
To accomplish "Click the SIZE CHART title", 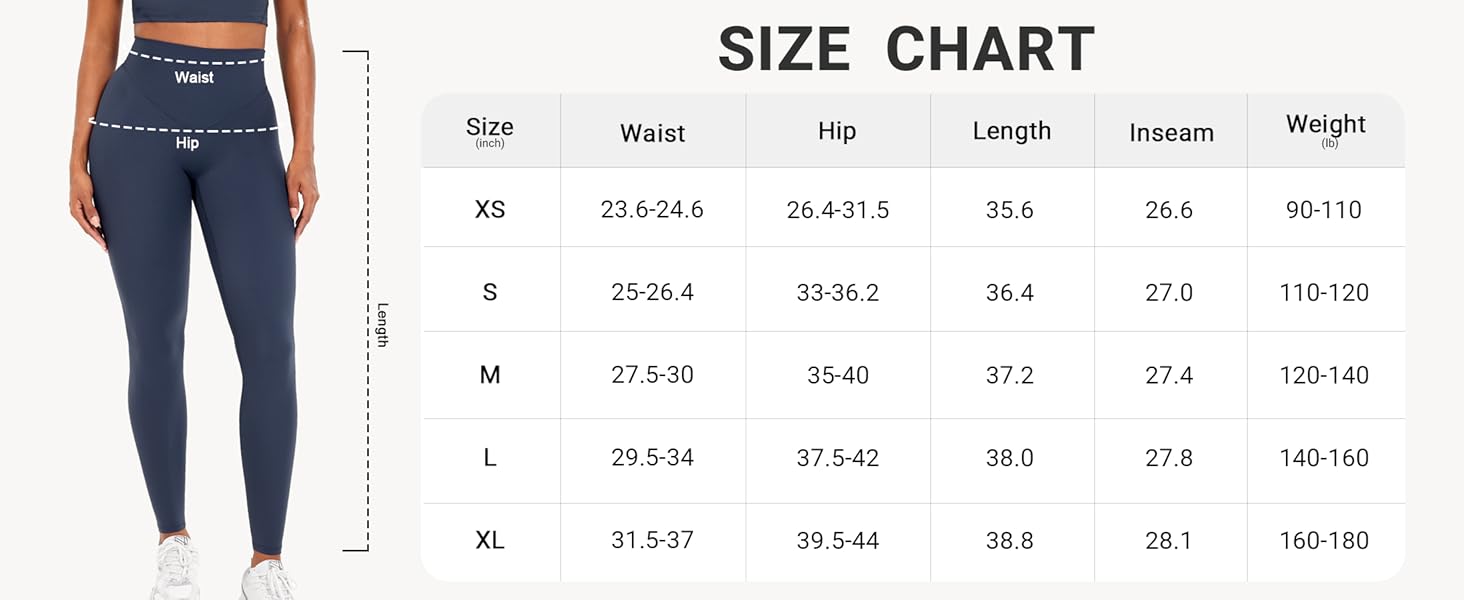I will point(906,49).
